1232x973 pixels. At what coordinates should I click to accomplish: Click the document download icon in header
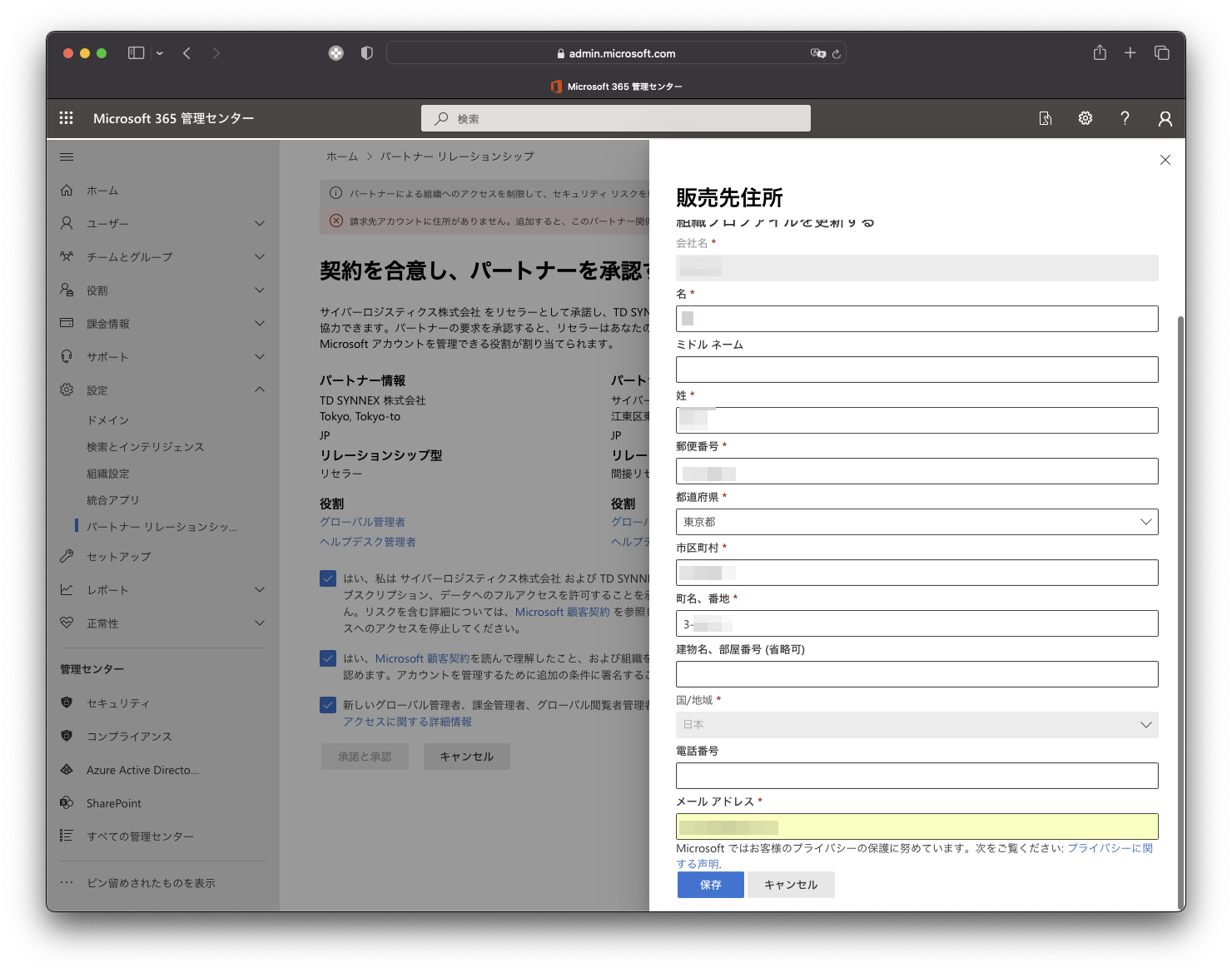[1046, 118]
